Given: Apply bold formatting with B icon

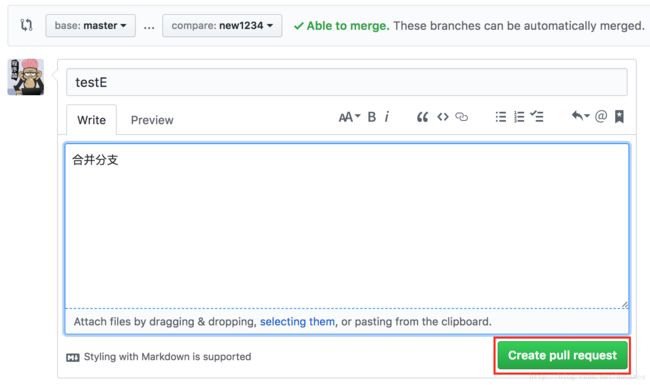Looking at the screenshot, I should click(x=372, y=117).
